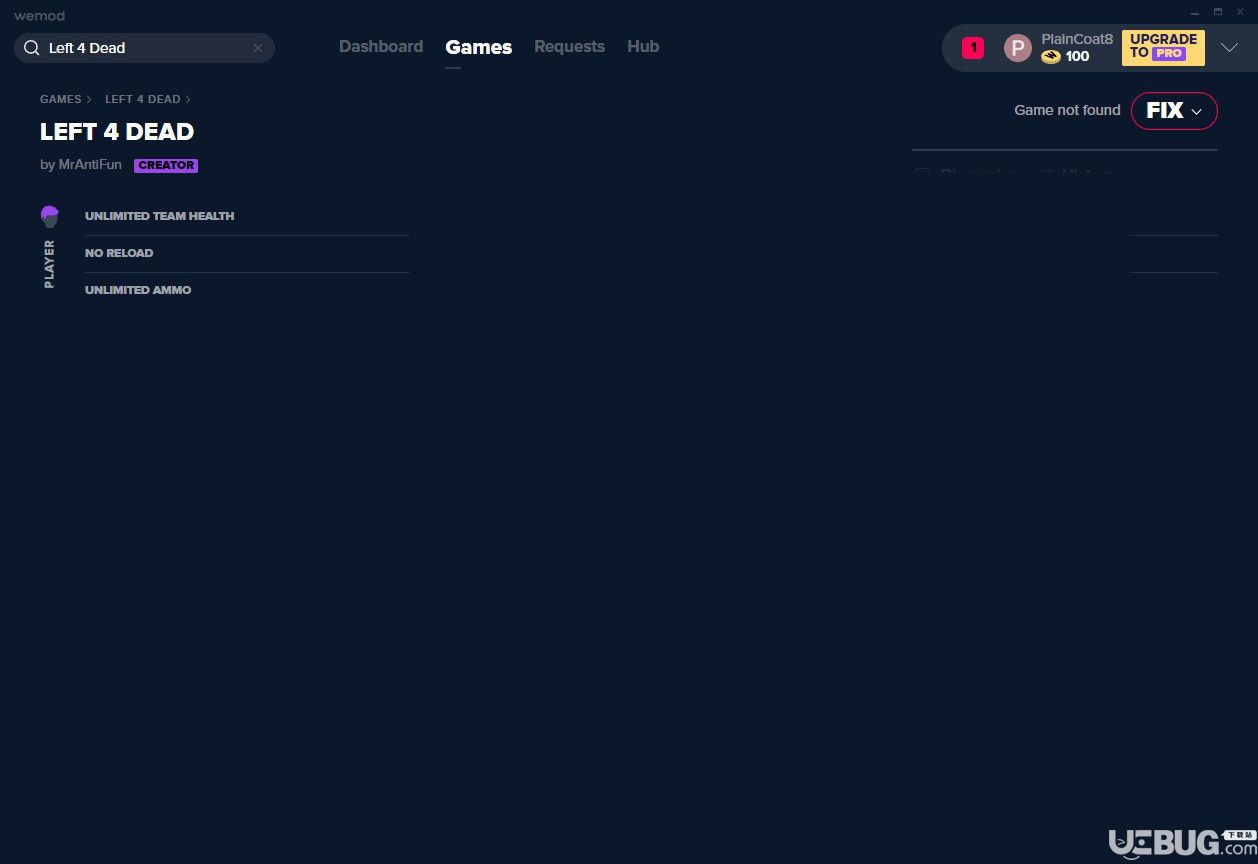
Task: Click the LEFT 4 DEAD page title
Action: (x=117, y=132)
